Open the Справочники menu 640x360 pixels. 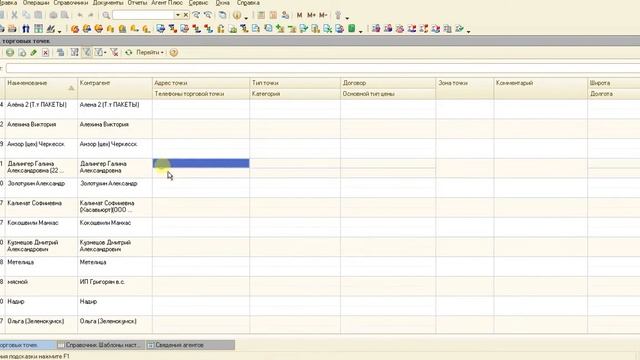(71, 3)
